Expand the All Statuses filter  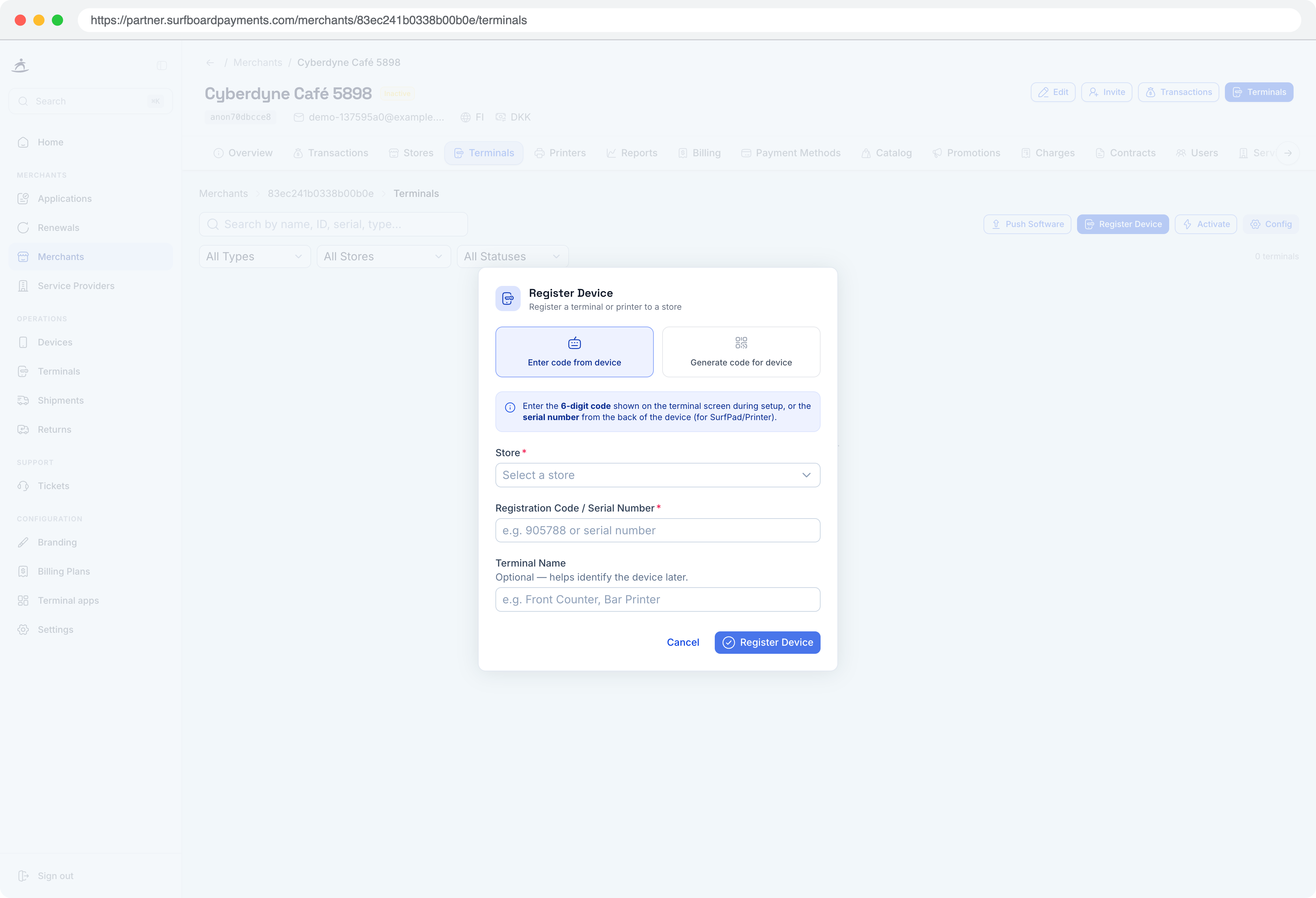pyautogui.click(x=513, y=256)
